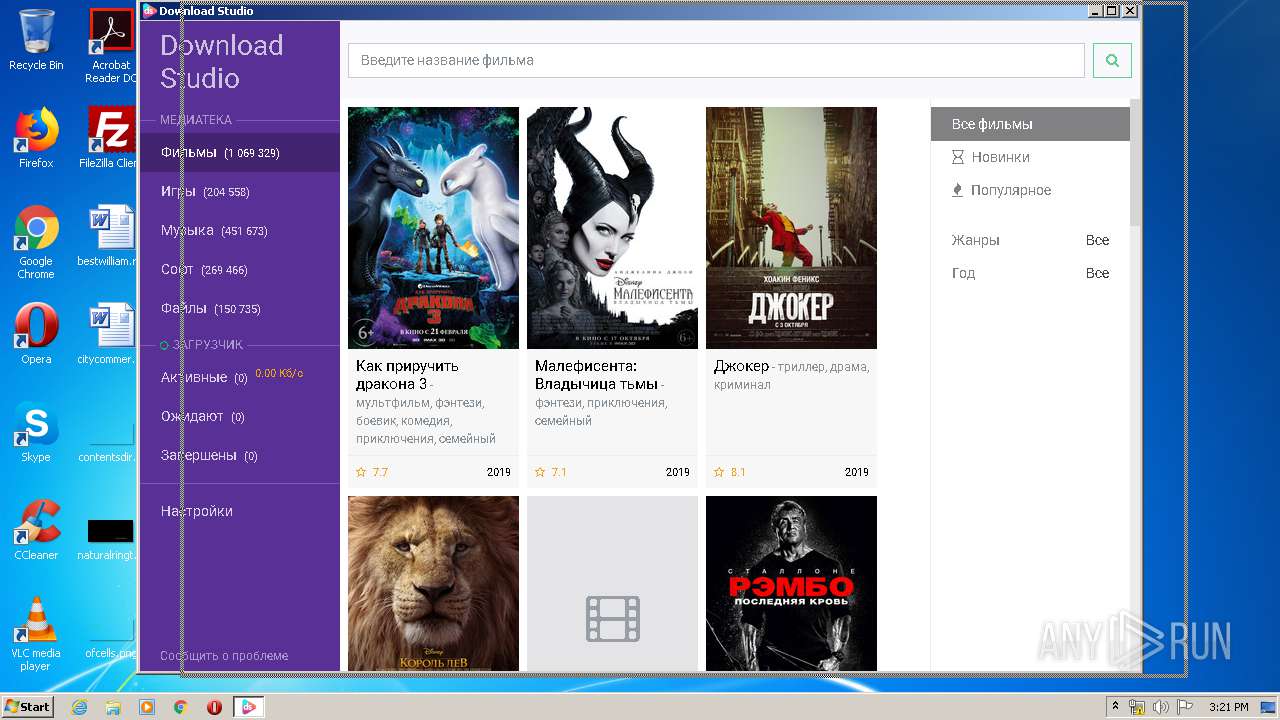This screenshot has width=1280, height=720.
Task: Open the Король Лев lion poster
Action: [433, 583]
